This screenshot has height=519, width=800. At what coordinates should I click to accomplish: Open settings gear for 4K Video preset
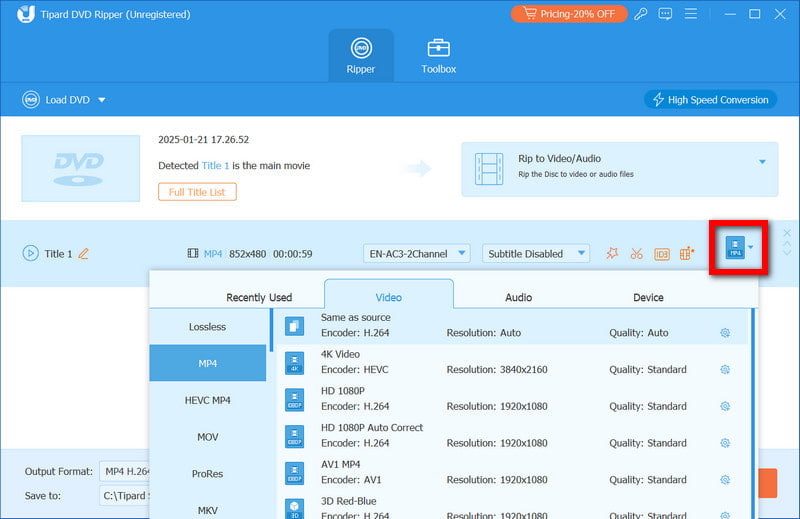point(725,370)
